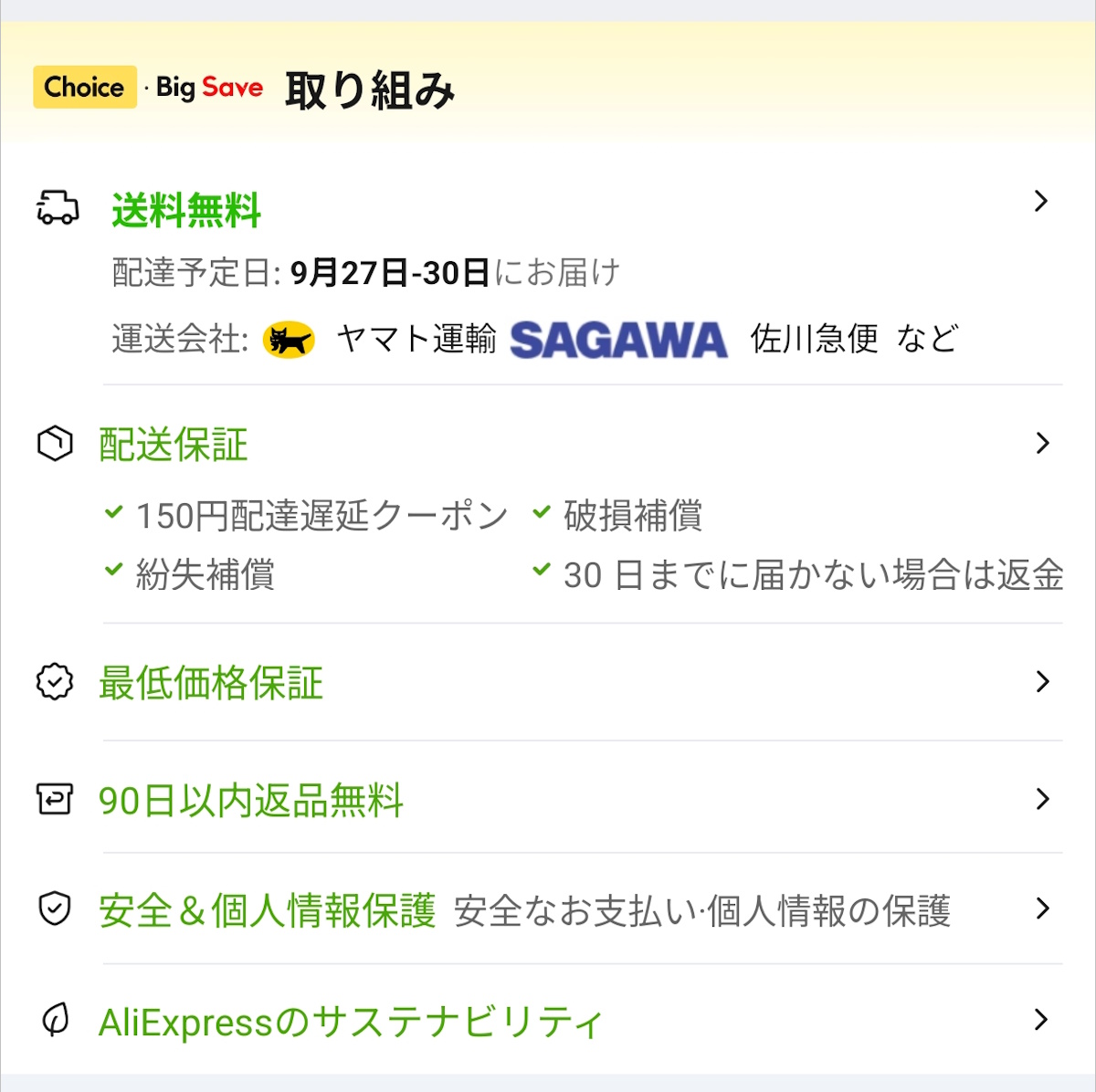Open 90日以内返品無料 row arrow
This screenshot has width=1096, height=1092.
1042,799
